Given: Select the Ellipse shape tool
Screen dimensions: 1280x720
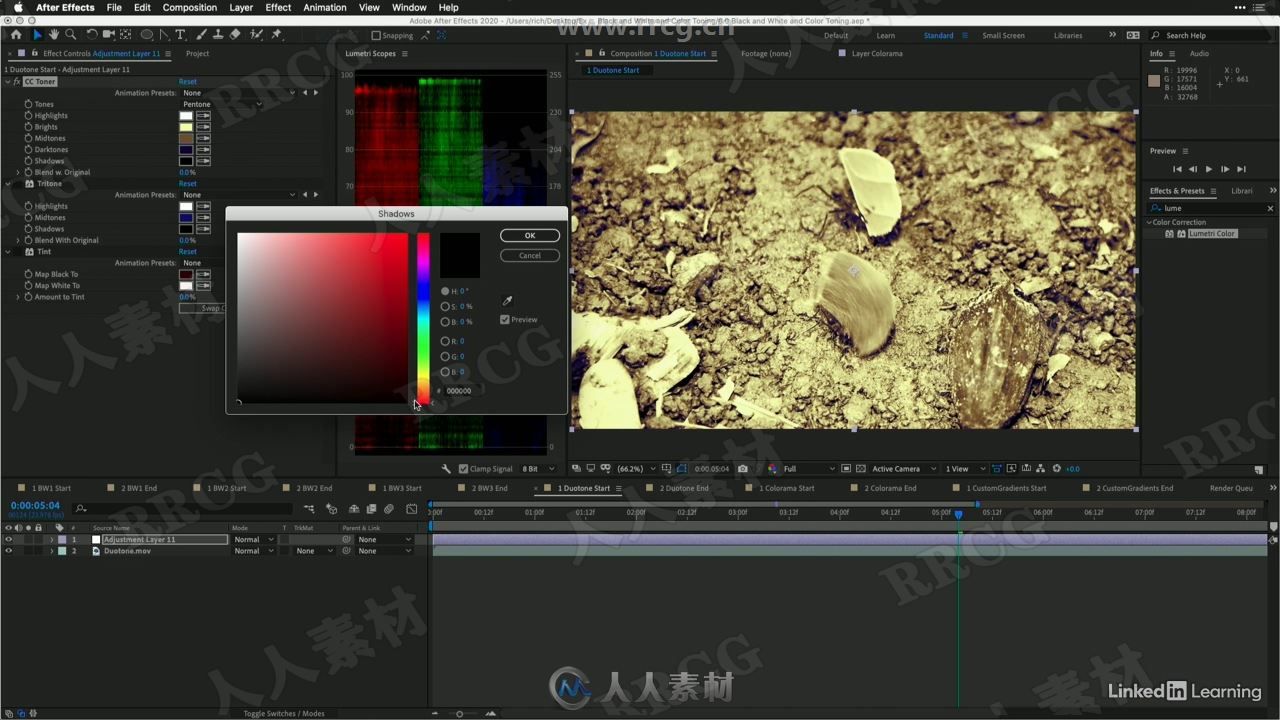Looking at the screenshot, I should [147, 34].
